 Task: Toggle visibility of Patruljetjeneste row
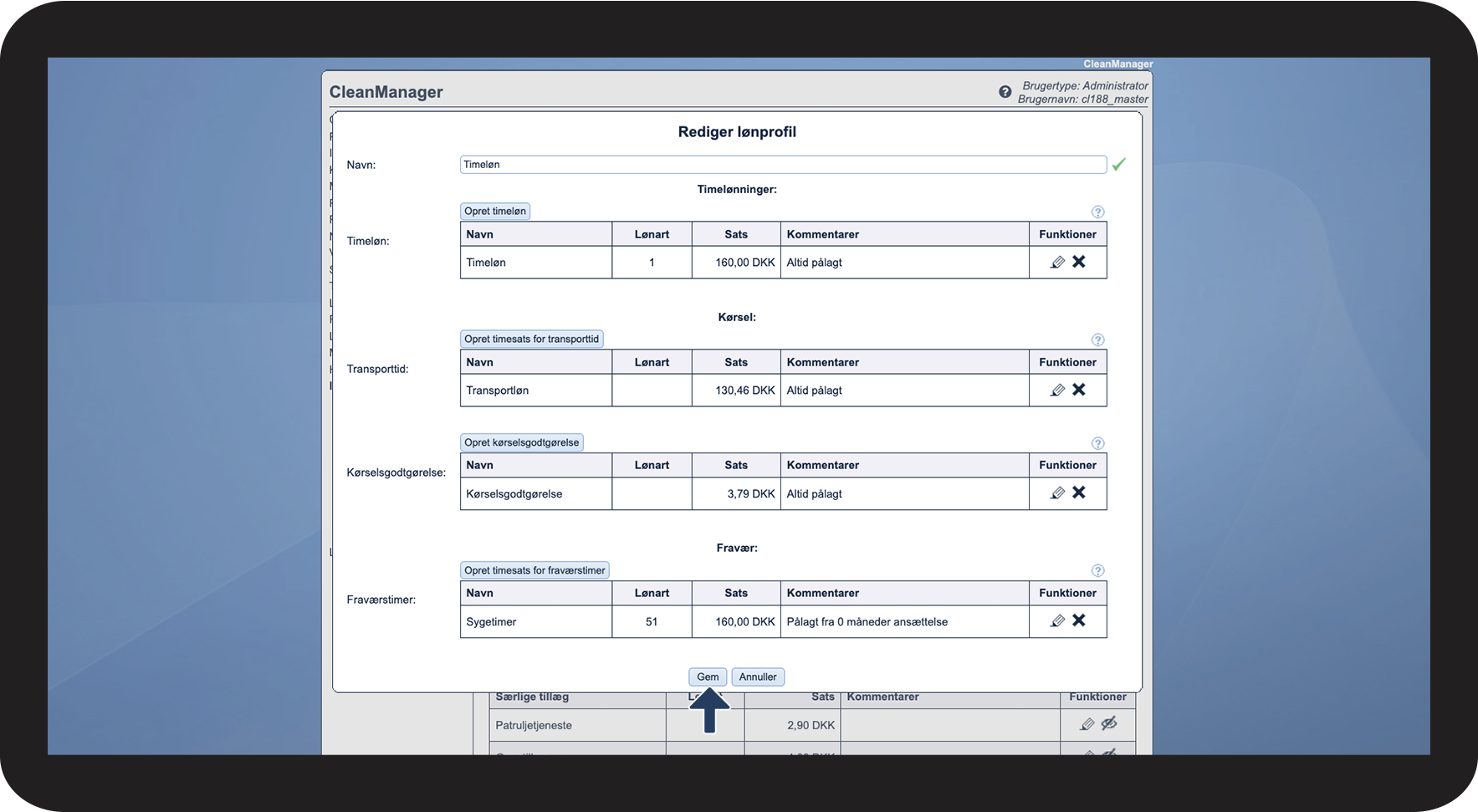pos(1109,724)
